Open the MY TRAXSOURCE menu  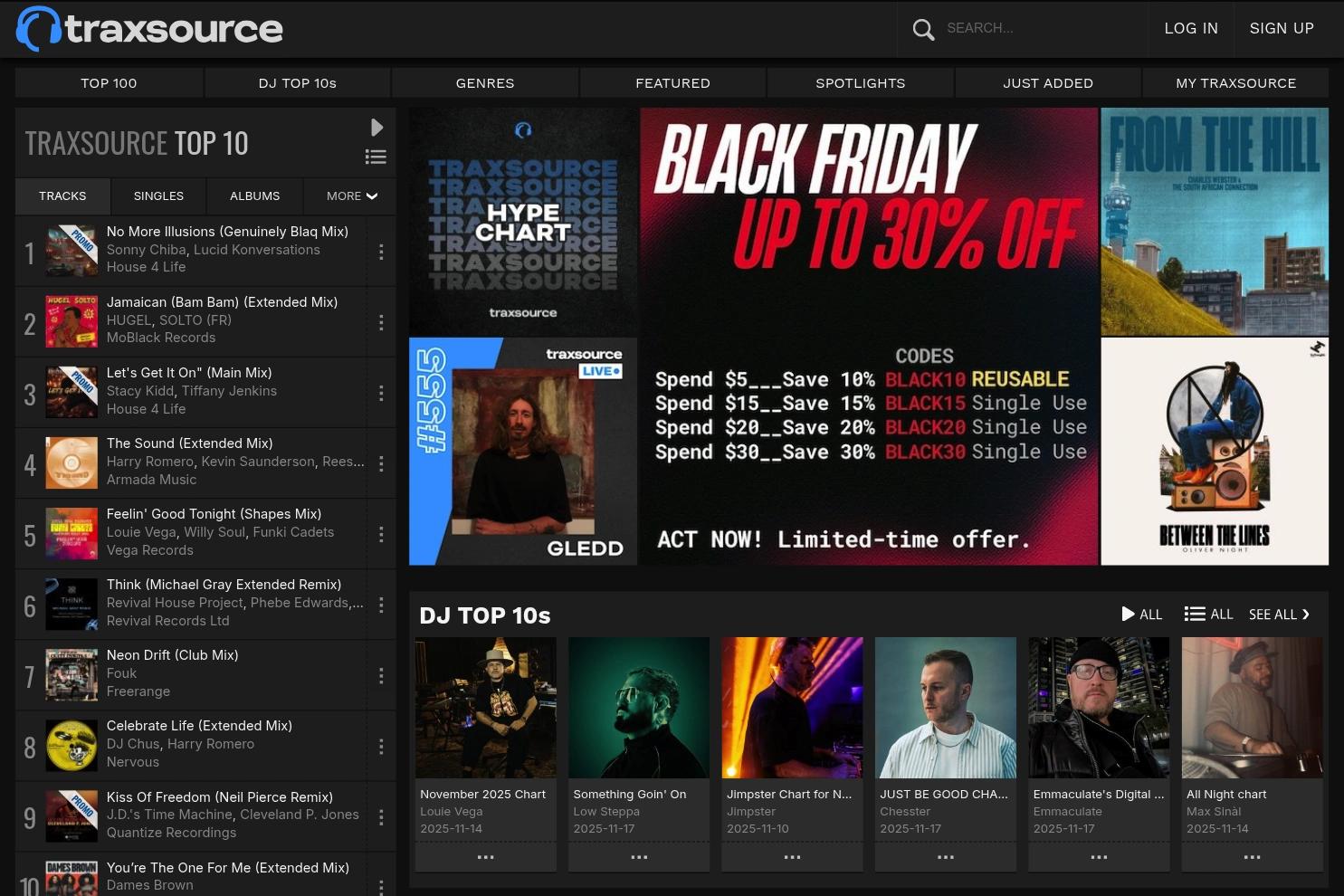pos(1236,83)
